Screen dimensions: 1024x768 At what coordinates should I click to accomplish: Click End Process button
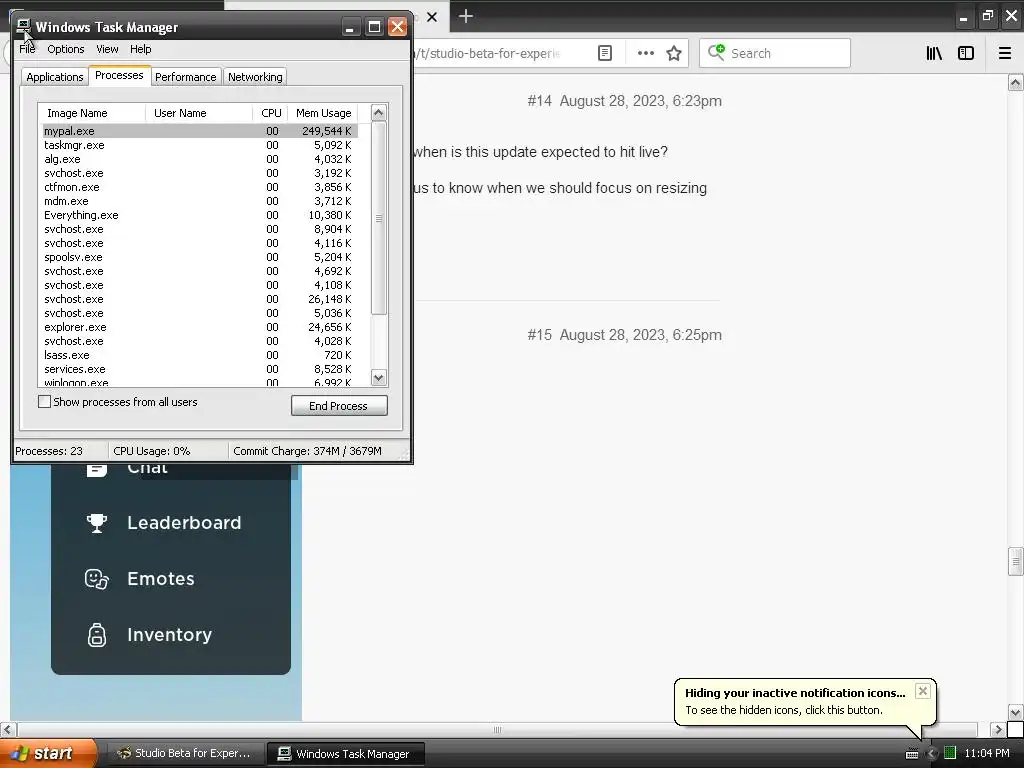pyautogui.click(x=339, y=406)
